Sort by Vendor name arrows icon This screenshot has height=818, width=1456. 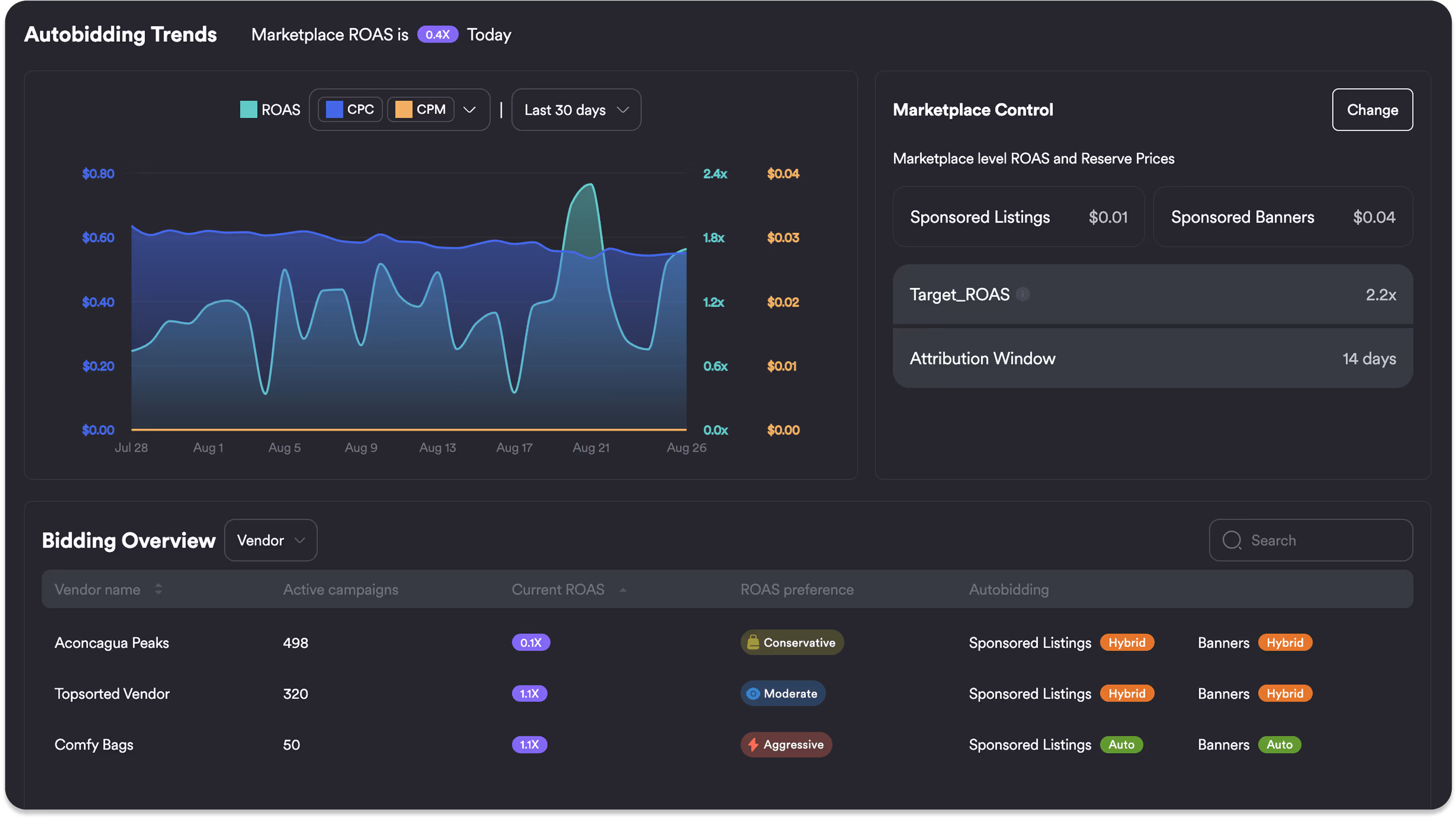point(158,589)
